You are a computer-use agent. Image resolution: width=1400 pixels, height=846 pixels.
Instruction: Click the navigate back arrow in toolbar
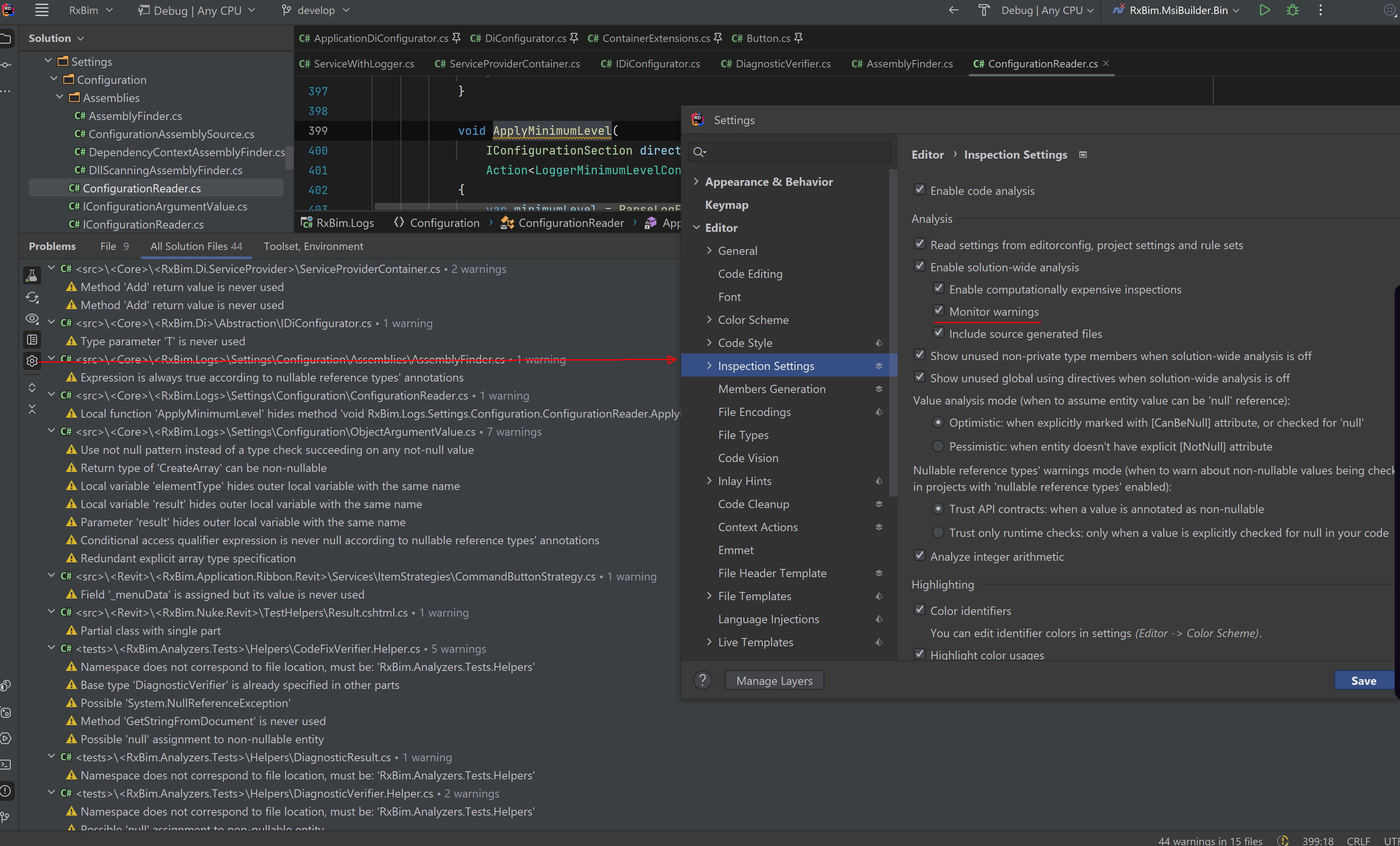953,10
